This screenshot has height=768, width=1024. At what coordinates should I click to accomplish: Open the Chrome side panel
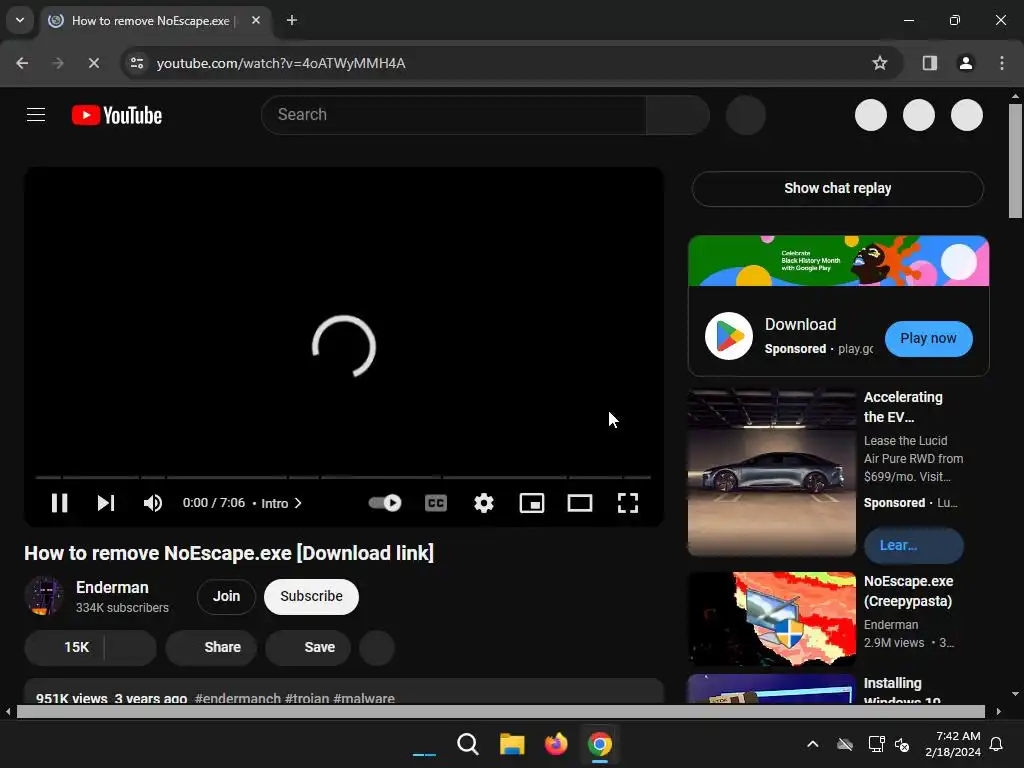pos(929,63)
